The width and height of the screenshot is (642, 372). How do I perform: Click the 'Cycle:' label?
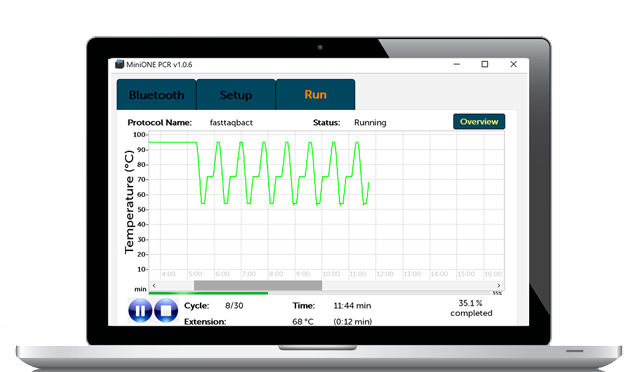[197, 306]
